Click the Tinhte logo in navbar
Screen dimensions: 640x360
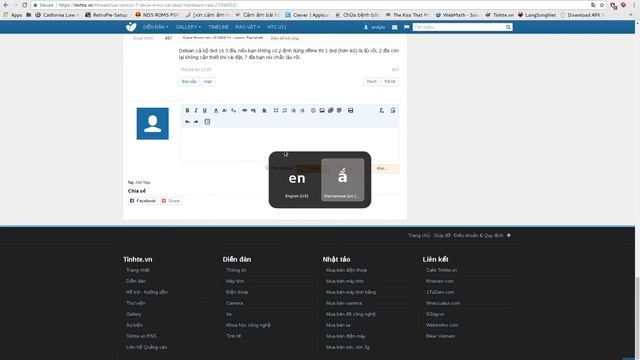coord(131,27)
